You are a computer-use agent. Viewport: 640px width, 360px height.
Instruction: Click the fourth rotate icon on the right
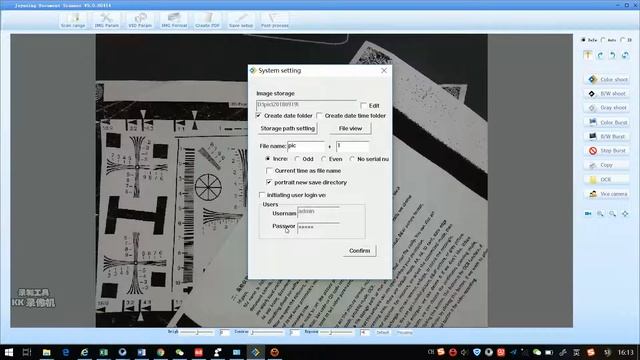click(x=625, y=55)
